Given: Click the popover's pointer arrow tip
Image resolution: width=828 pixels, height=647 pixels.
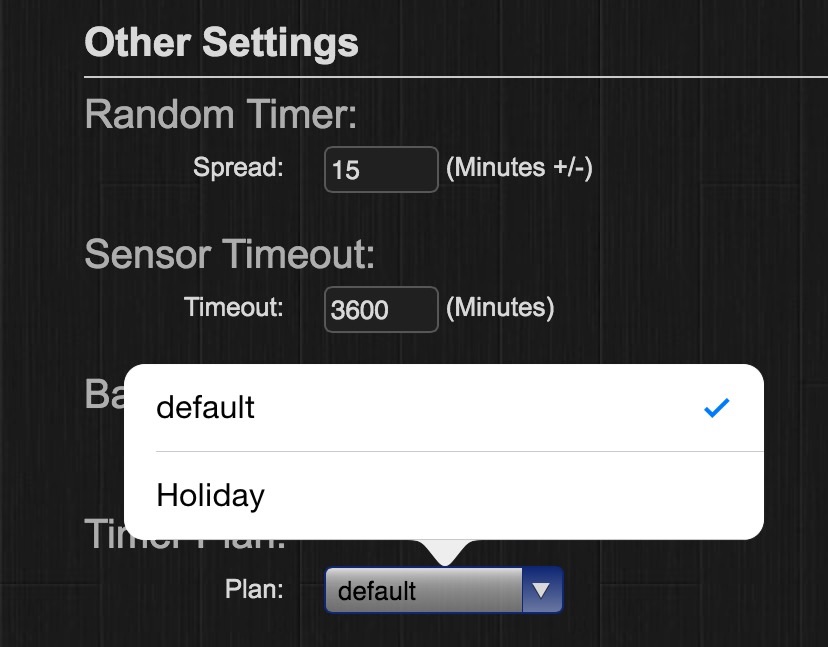Looking at the screenshot, I should (x=444, y=558).
